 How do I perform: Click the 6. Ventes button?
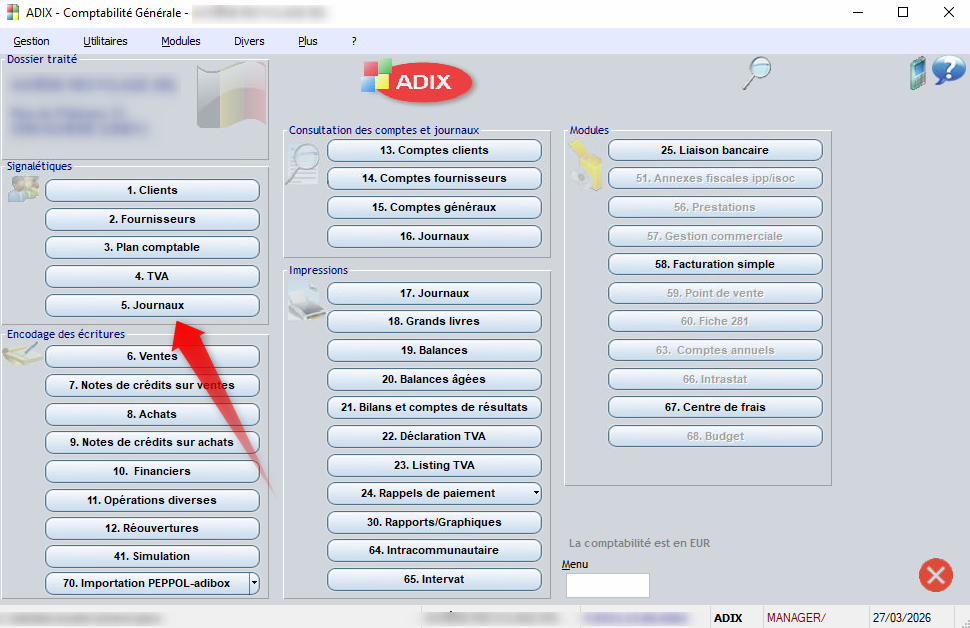[x=152, y=356]
